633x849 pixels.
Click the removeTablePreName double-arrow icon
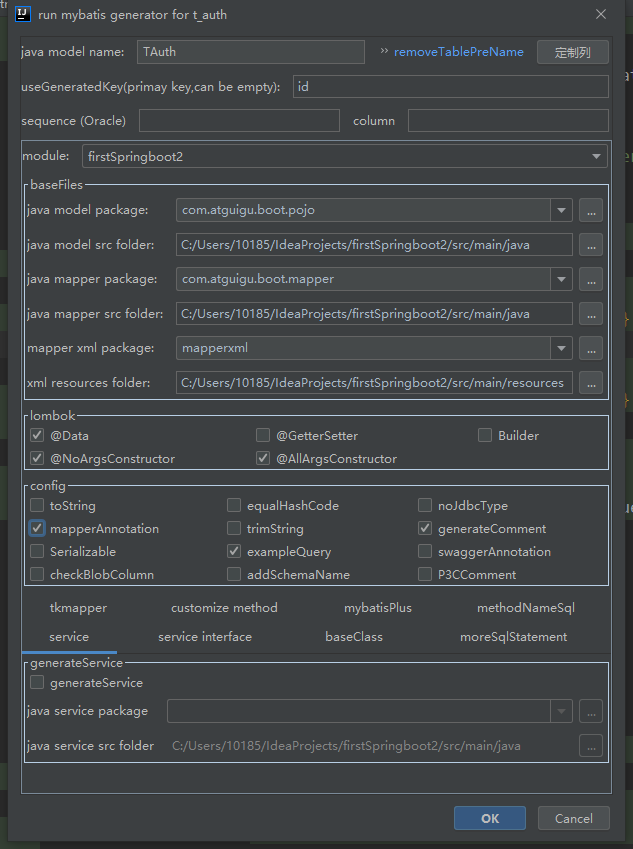tap(384, 51)
